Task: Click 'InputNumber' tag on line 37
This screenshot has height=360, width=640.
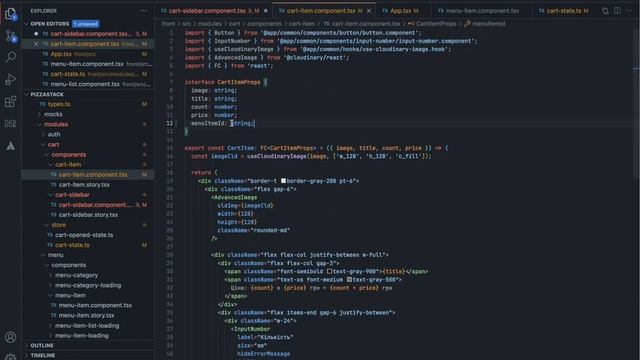Action: coord(252,329)
